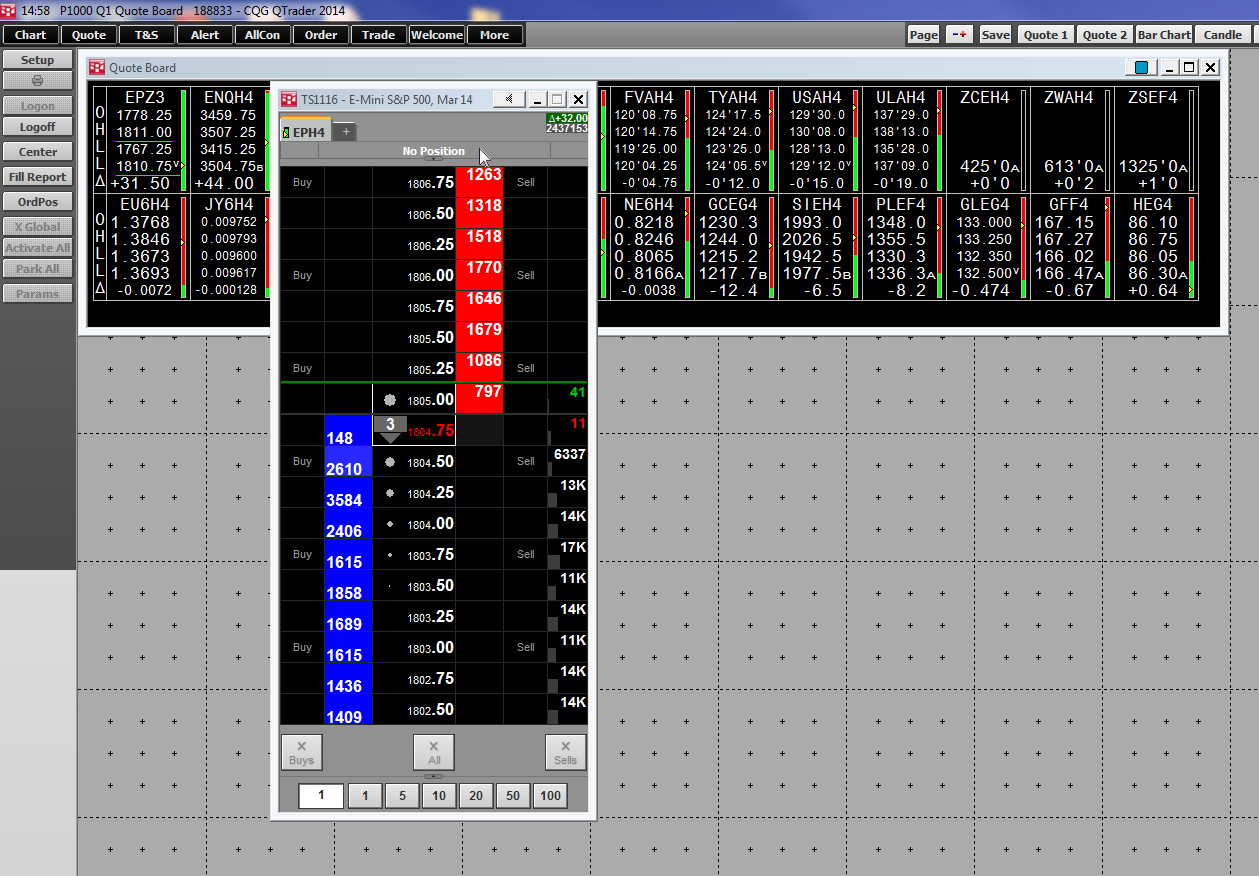Click the bid size 3584 cell
The image size is (1259, 876).
(x=348, y=493)
